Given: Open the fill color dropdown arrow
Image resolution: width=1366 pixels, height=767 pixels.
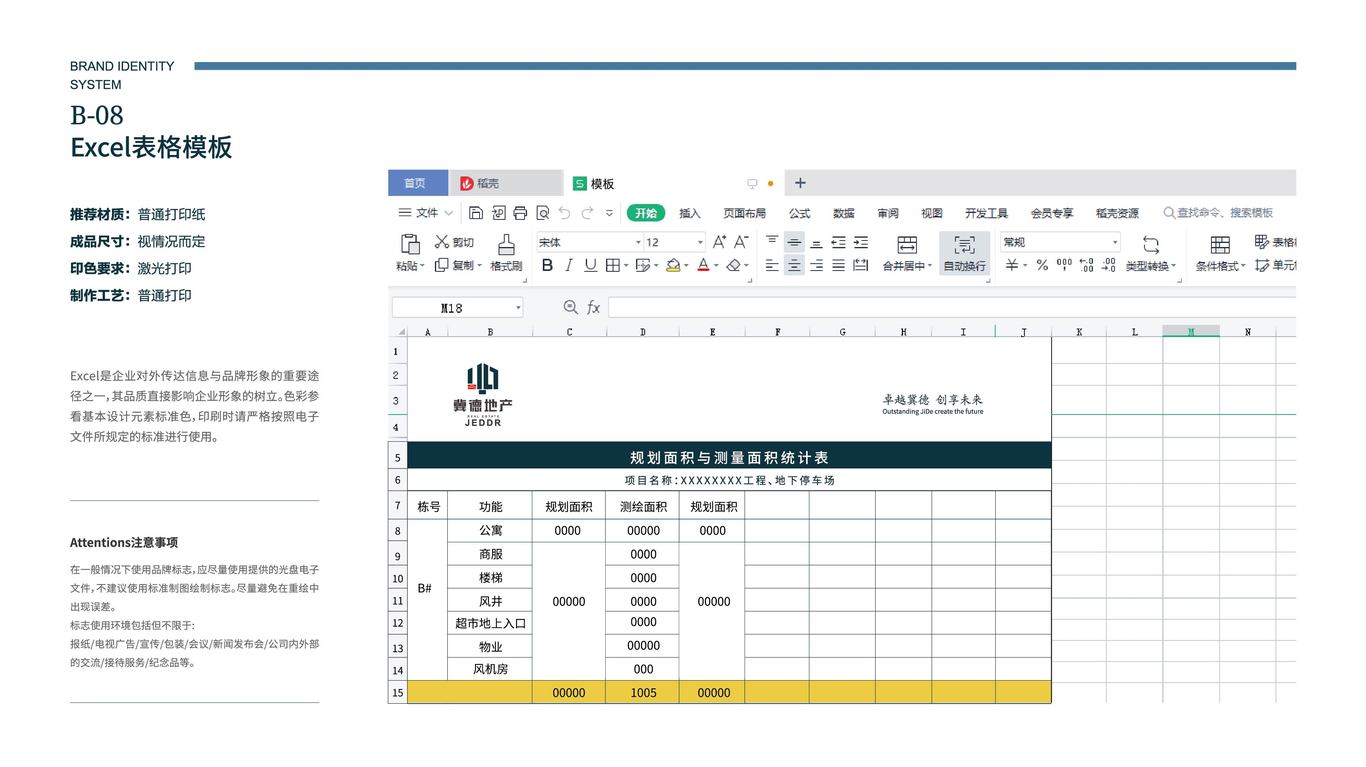Looking at the screenshot, I should [688, 266].
